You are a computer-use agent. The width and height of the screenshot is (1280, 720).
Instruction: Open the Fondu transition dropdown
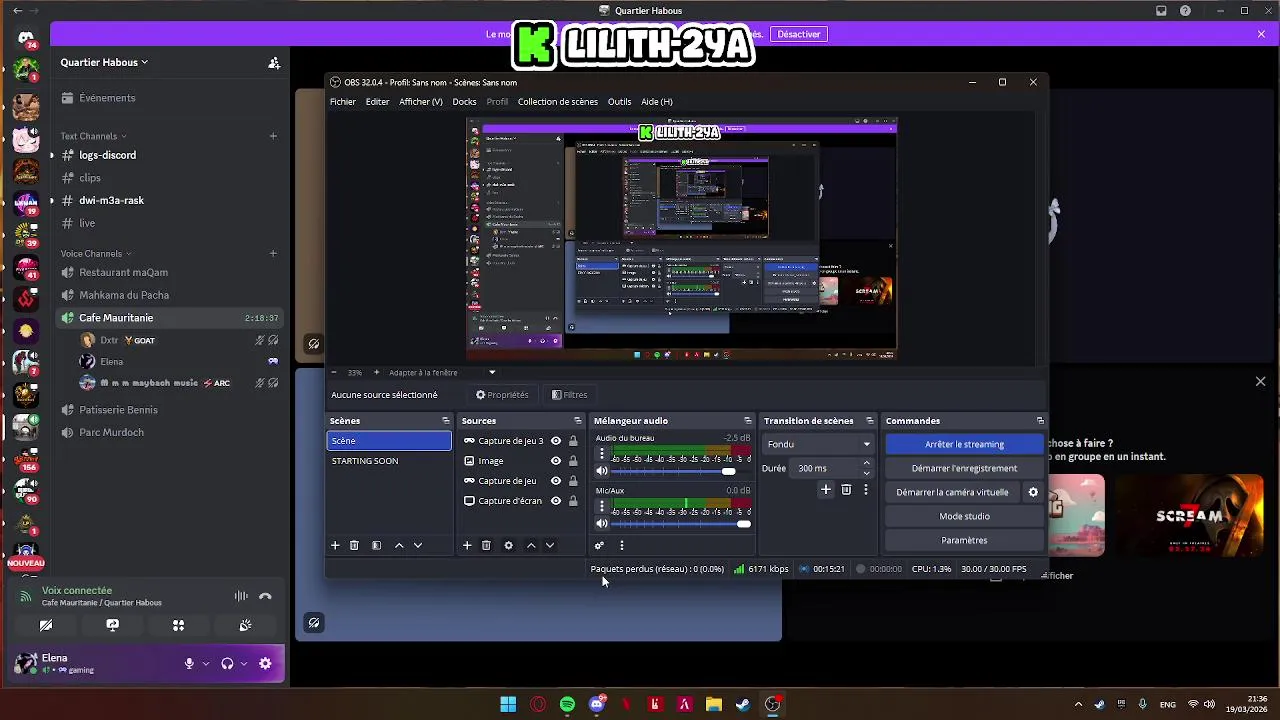coord(818,444)
